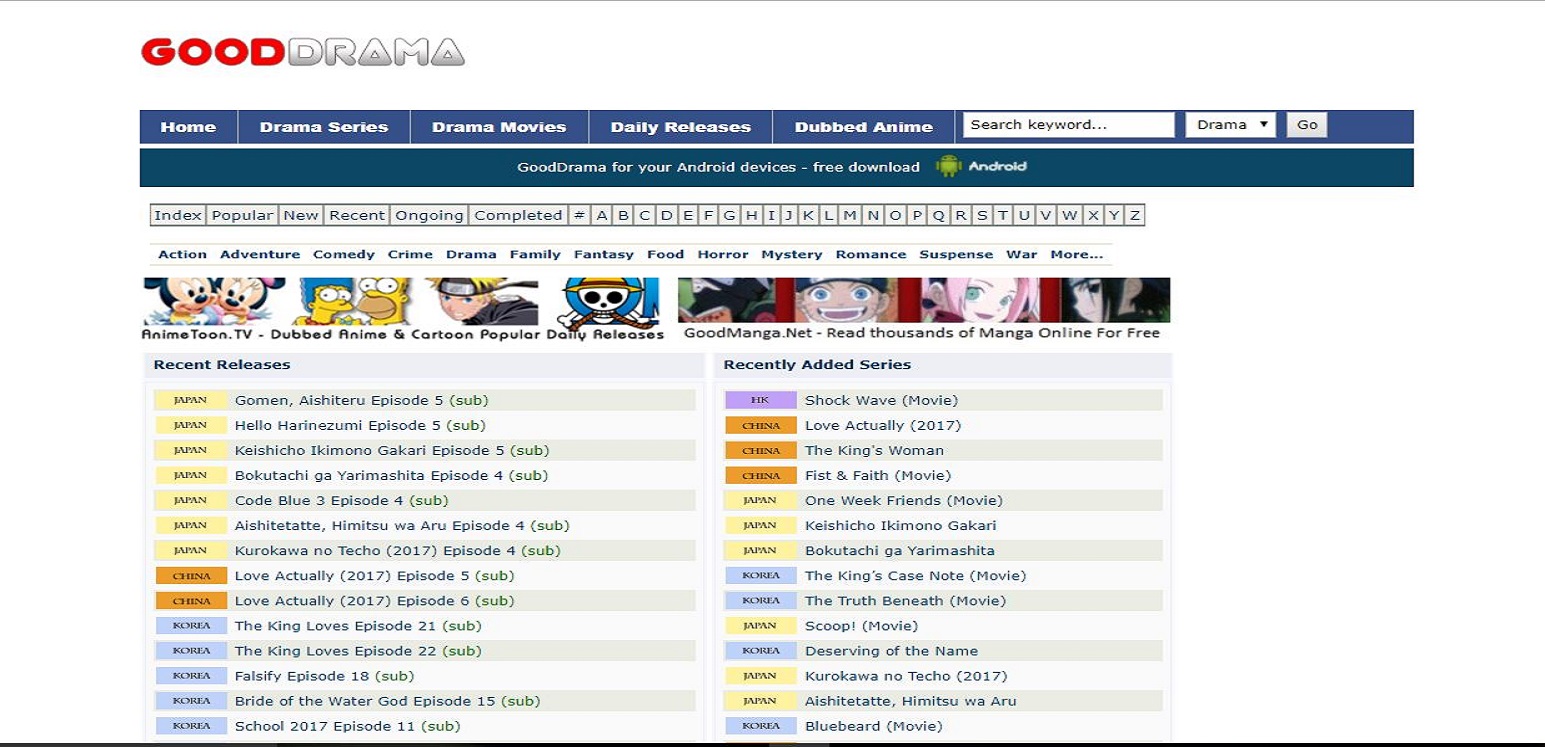Viewport: 1545px width, 747px height.
Task: Open the Drama category dropdown
Action: 1231,125
